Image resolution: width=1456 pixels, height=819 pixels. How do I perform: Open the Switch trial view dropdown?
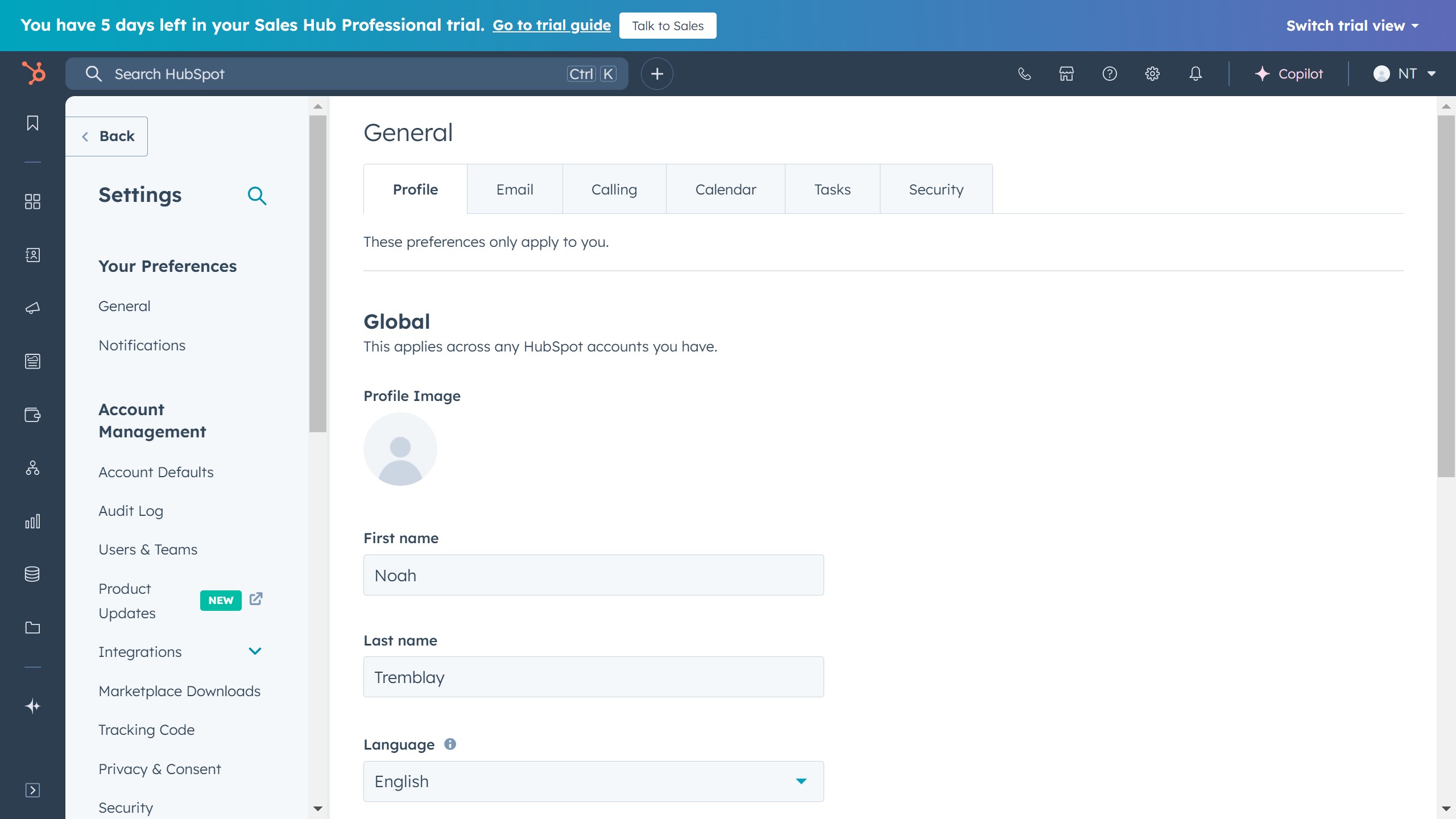coord(1352,26)
